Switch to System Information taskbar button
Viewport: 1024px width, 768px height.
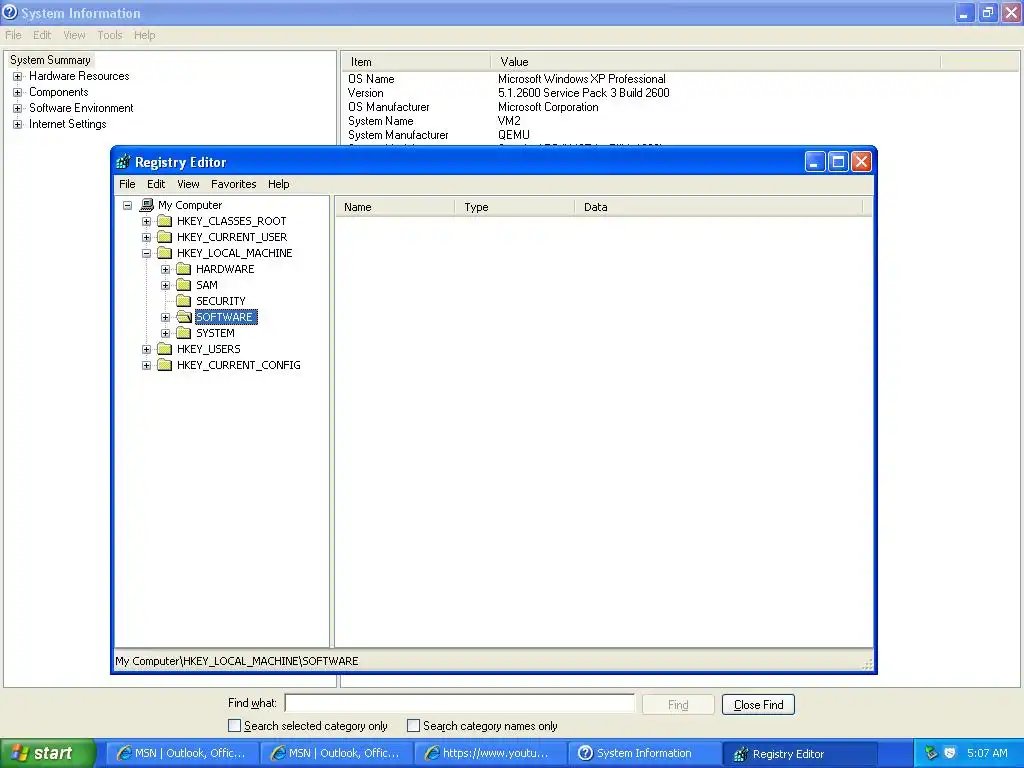pos(645,754)
